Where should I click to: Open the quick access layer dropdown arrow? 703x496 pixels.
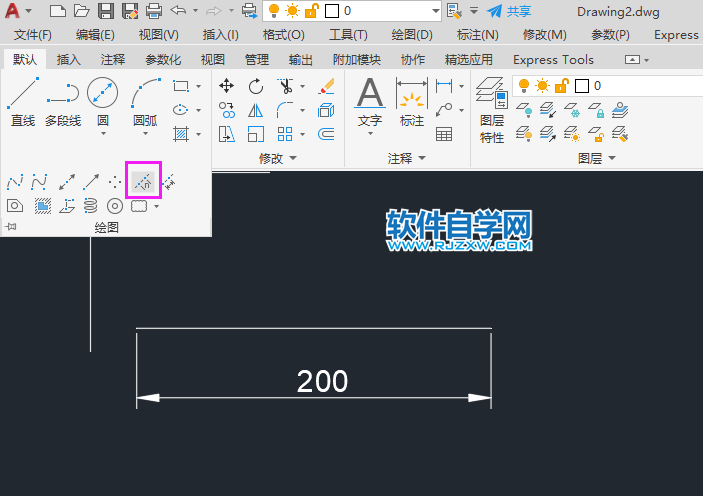pos(435,11)
